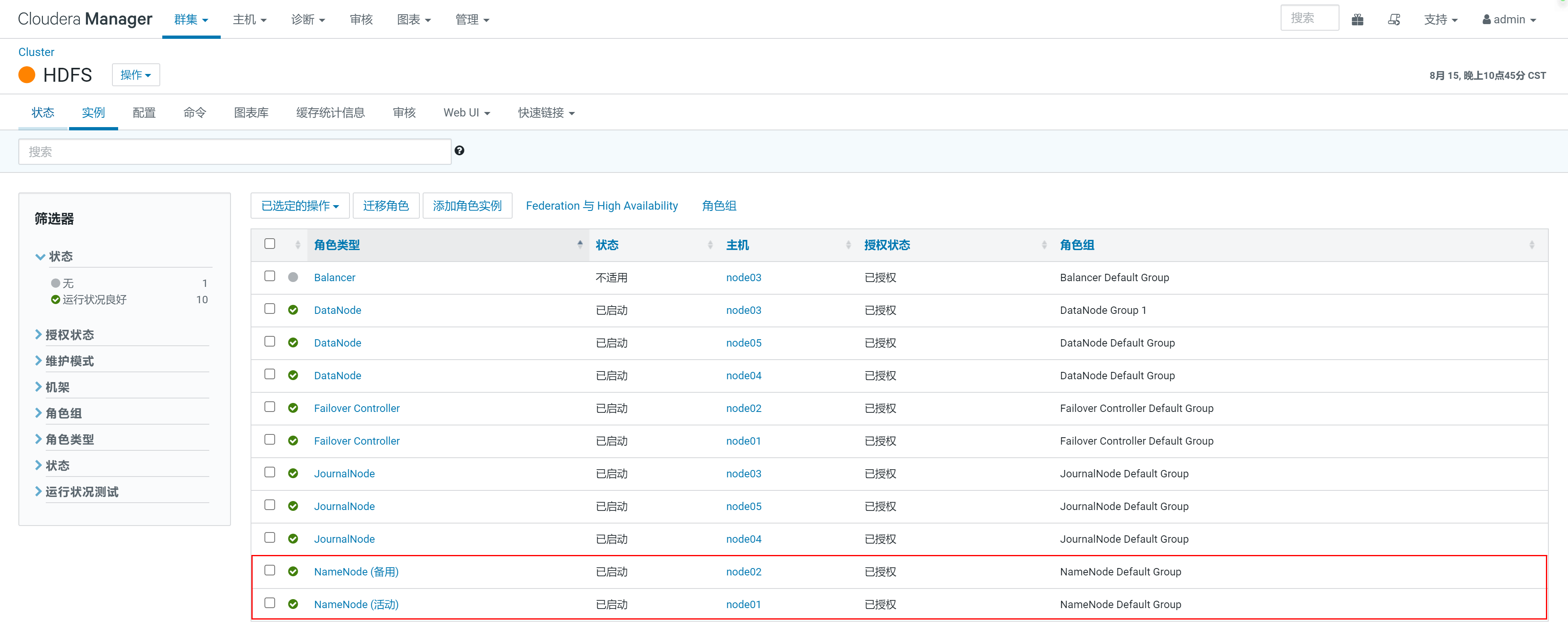Click the gray status icon for Balancer

(293, 277)
